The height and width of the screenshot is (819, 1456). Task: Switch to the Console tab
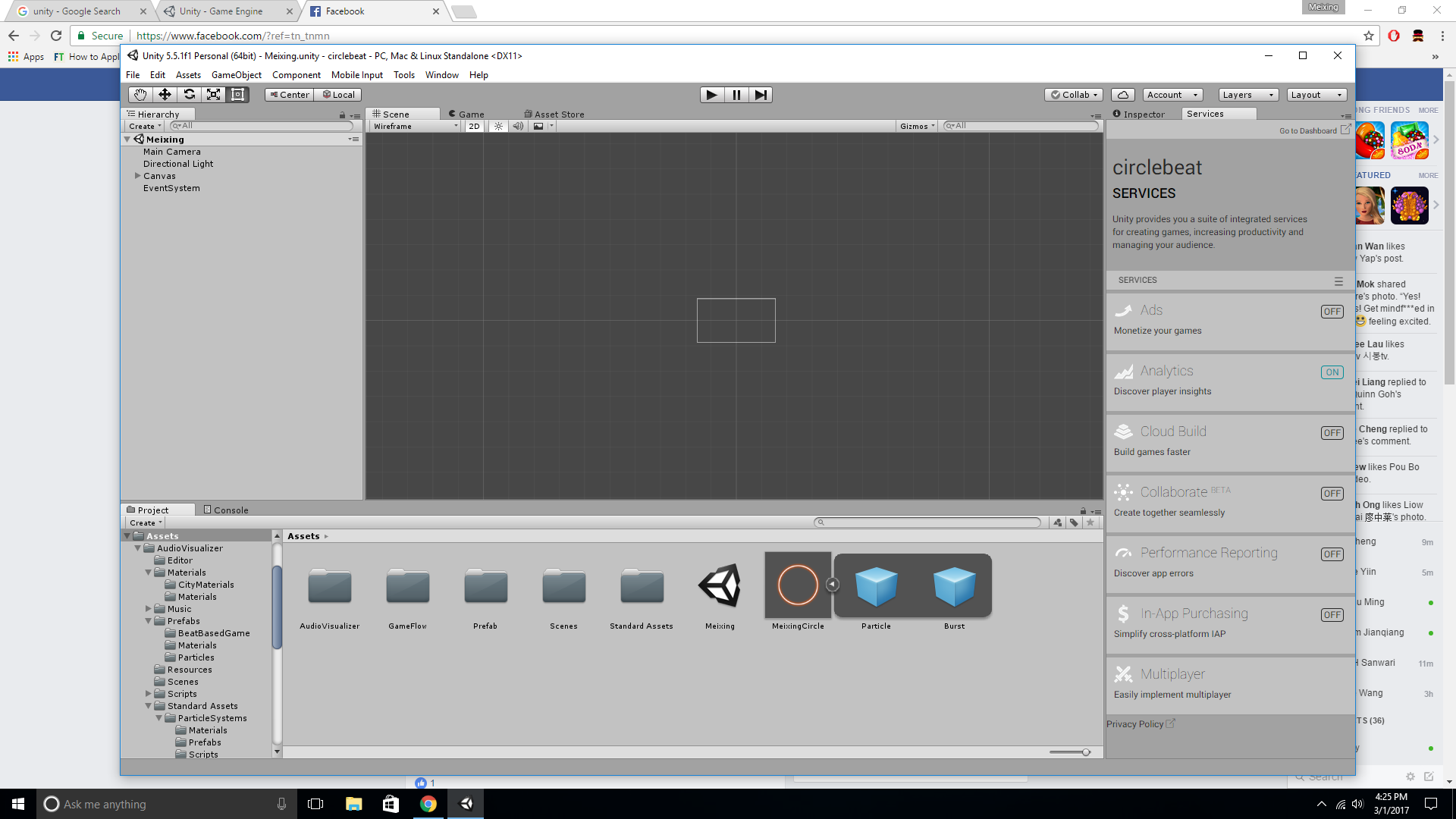[226, 510]
